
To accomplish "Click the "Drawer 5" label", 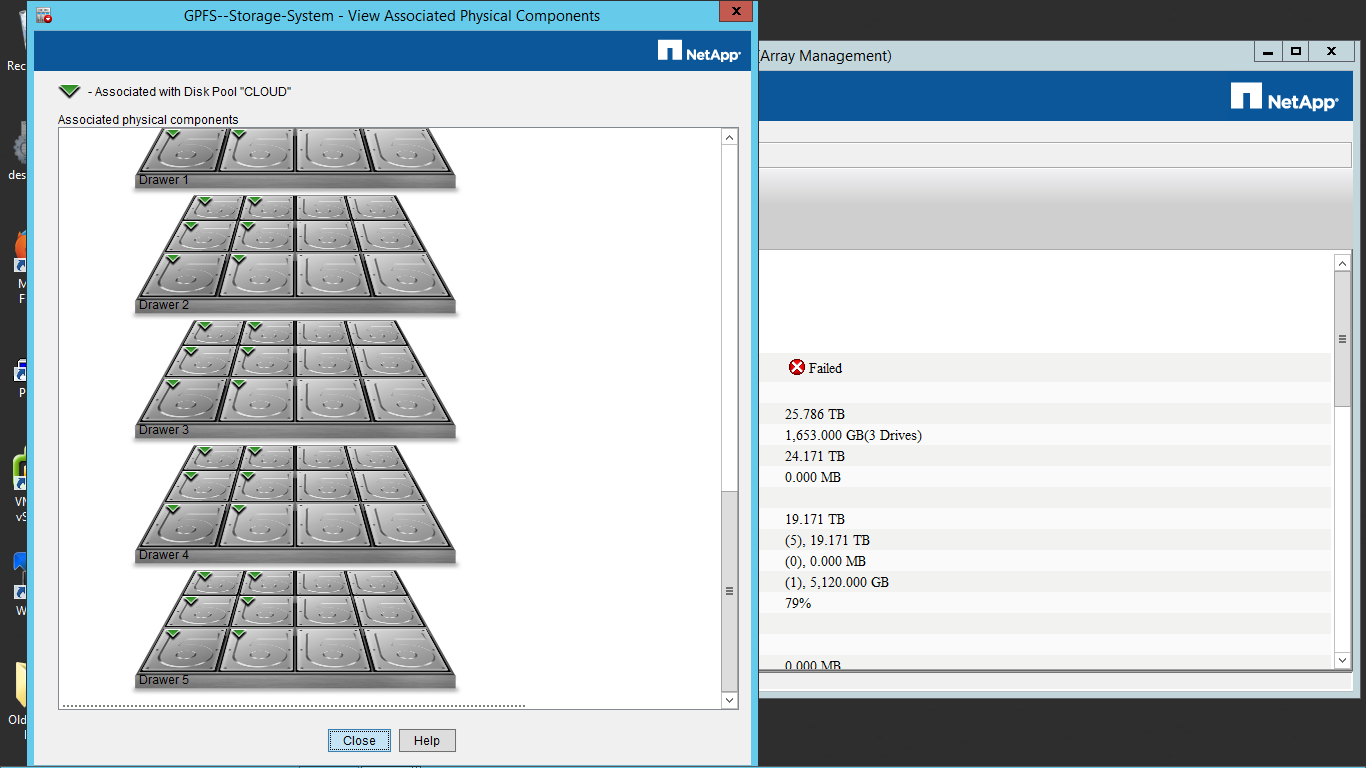I will pos(164,680).
